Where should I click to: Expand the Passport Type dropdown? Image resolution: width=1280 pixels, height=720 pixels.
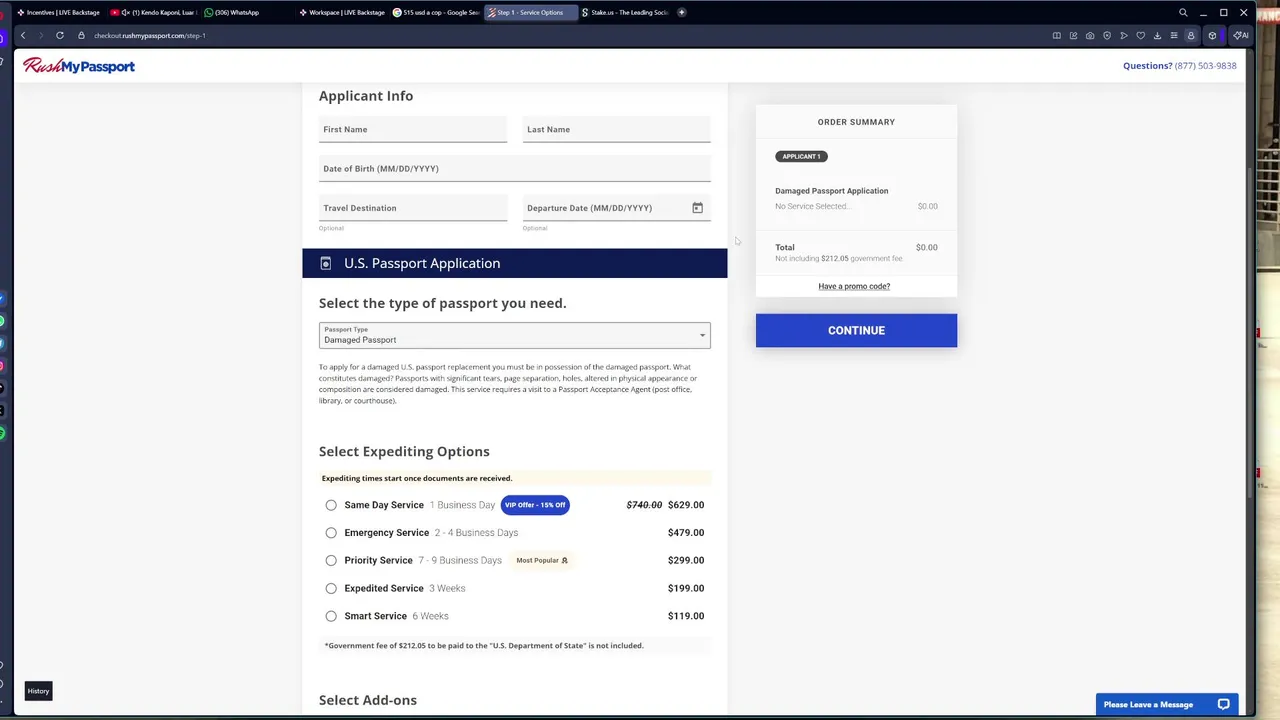[514, 335]
